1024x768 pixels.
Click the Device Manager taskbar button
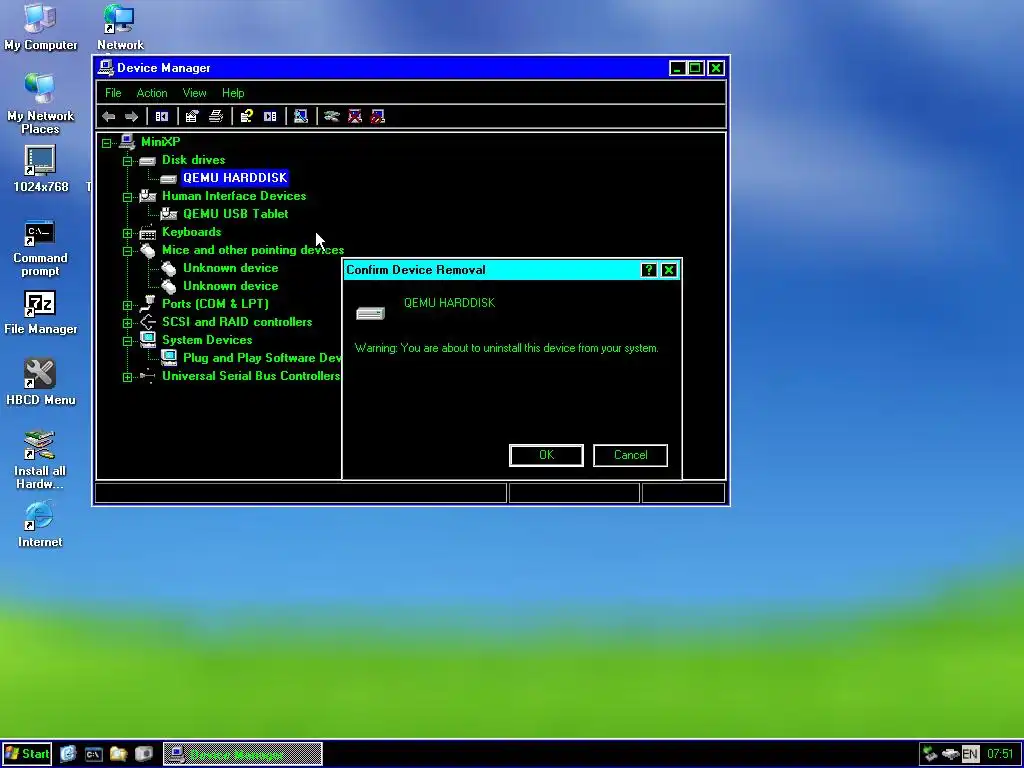click(x=242, y=754)
